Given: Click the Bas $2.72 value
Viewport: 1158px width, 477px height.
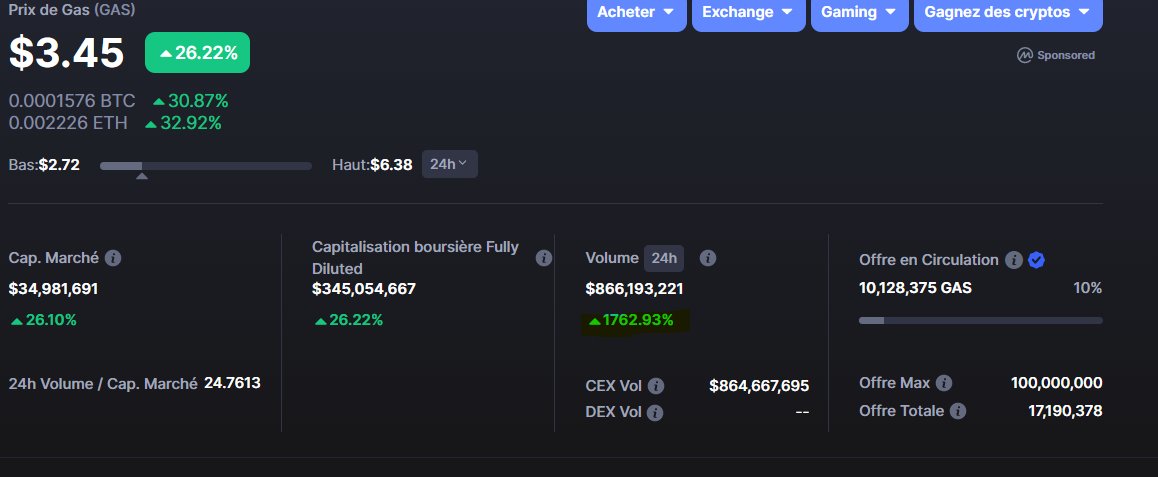Looking at the screenshot, I should coord(59,165).
